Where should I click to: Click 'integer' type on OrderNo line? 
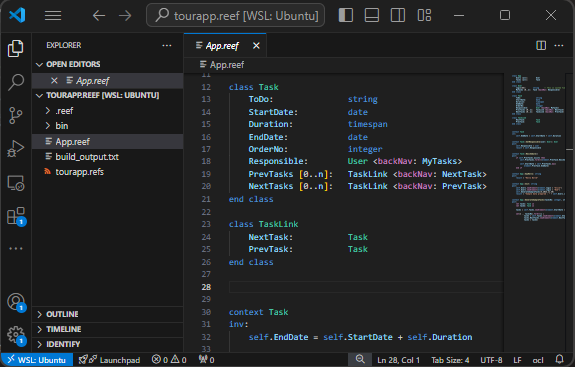point(365,149)
